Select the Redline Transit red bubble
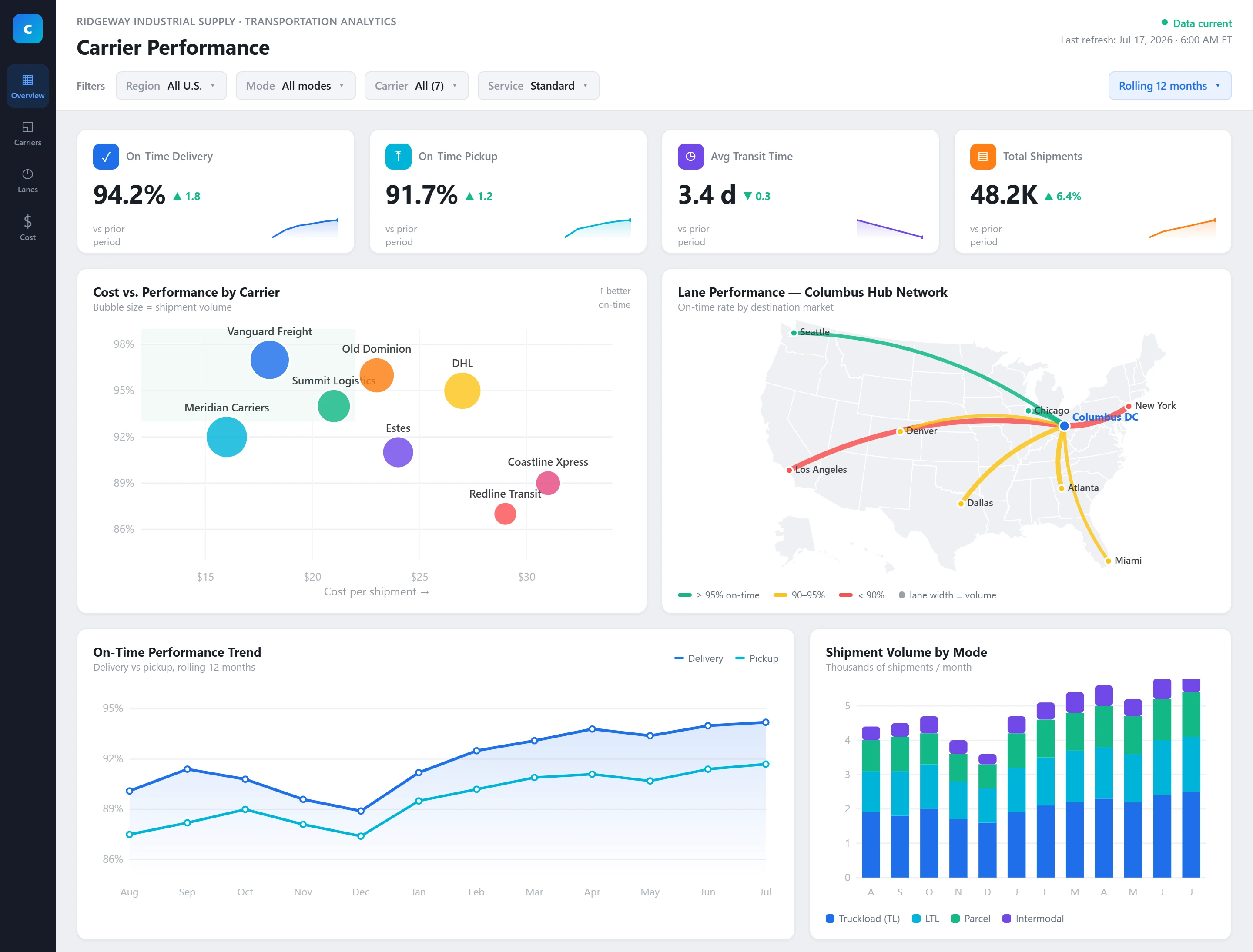This screenshot has width=1253, height=952. (505, 514)
